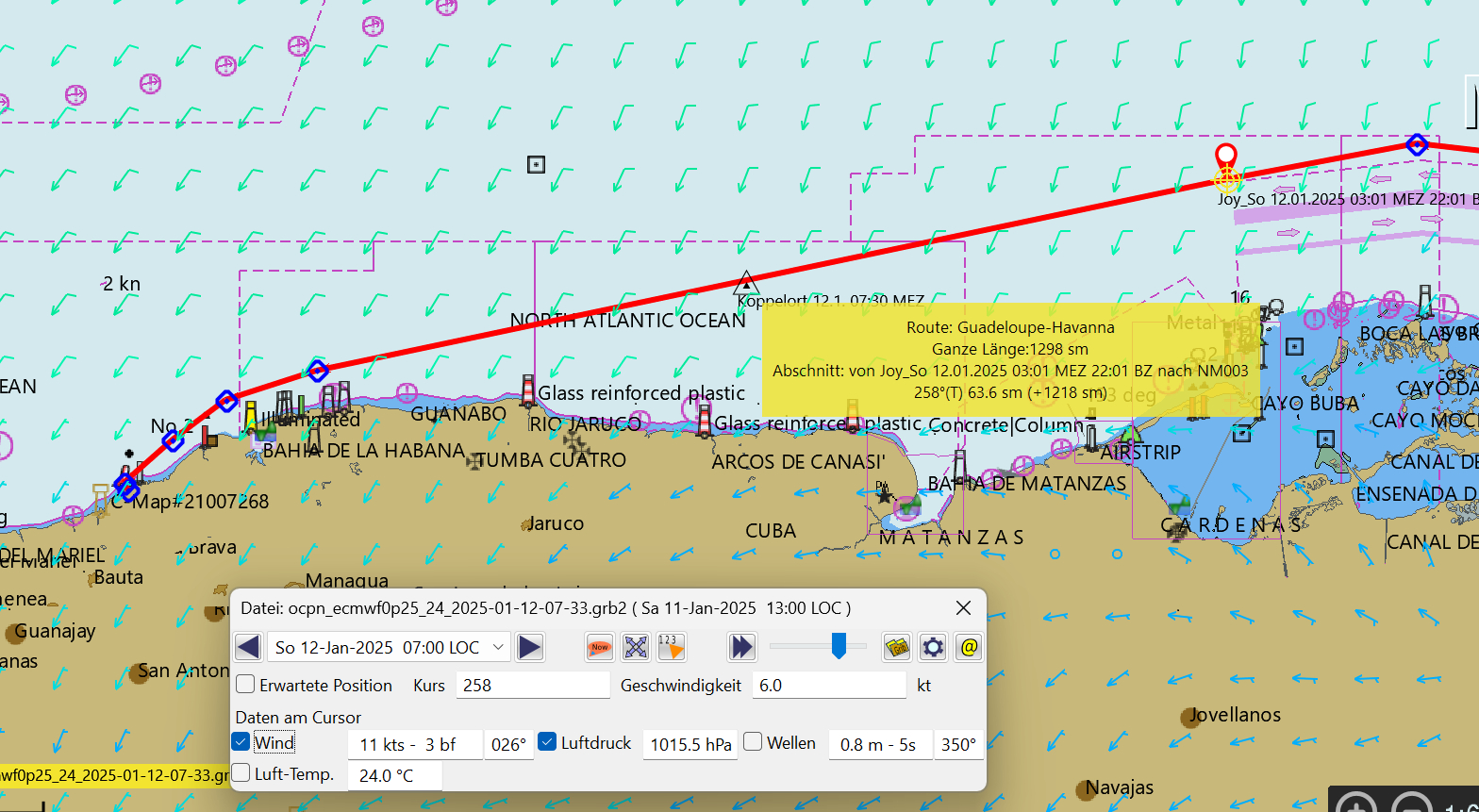1479x812 pixels.
Task: Click Jovellanos town dot
Action: 1188,718
